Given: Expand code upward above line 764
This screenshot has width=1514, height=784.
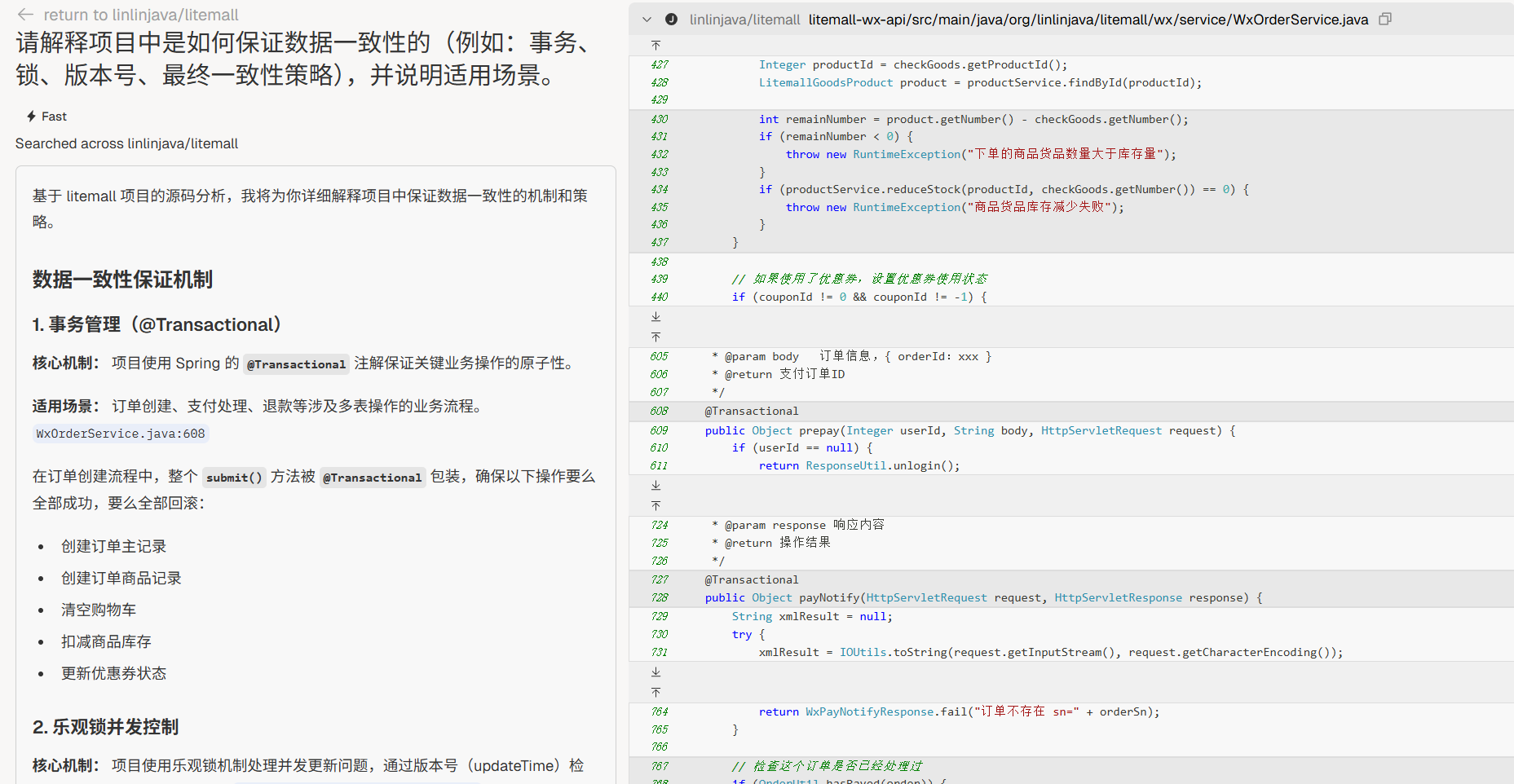Looking at the screenshot, I should (656, 692).
